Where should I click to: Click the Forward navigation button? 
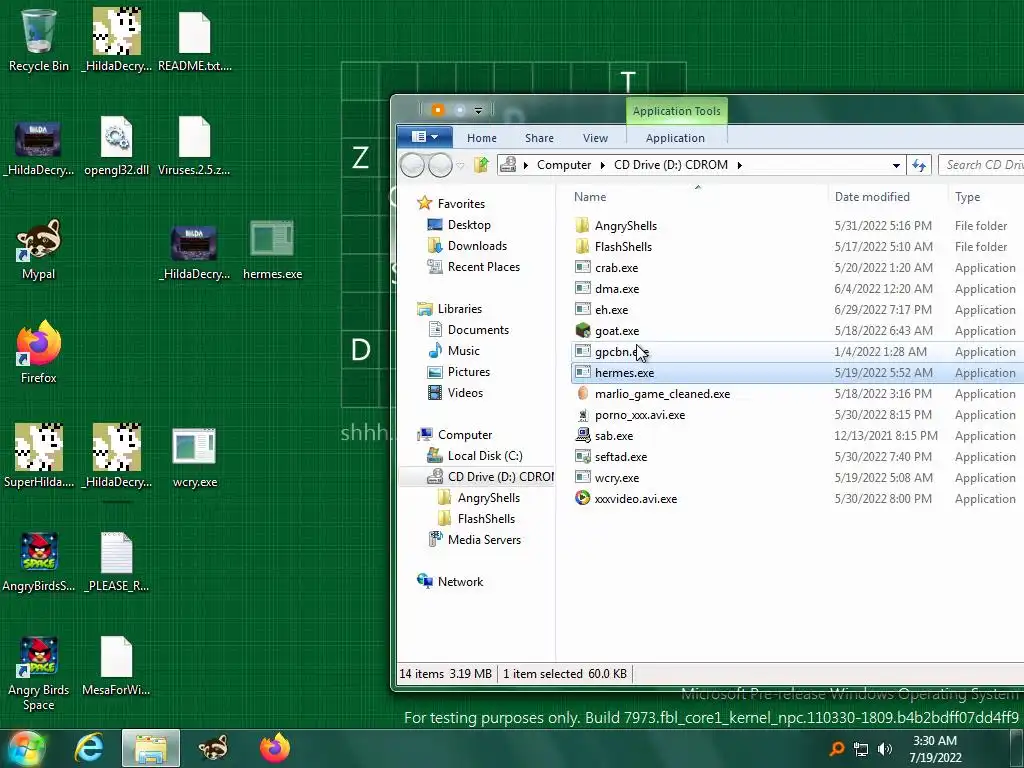click(x=440, y=165)
